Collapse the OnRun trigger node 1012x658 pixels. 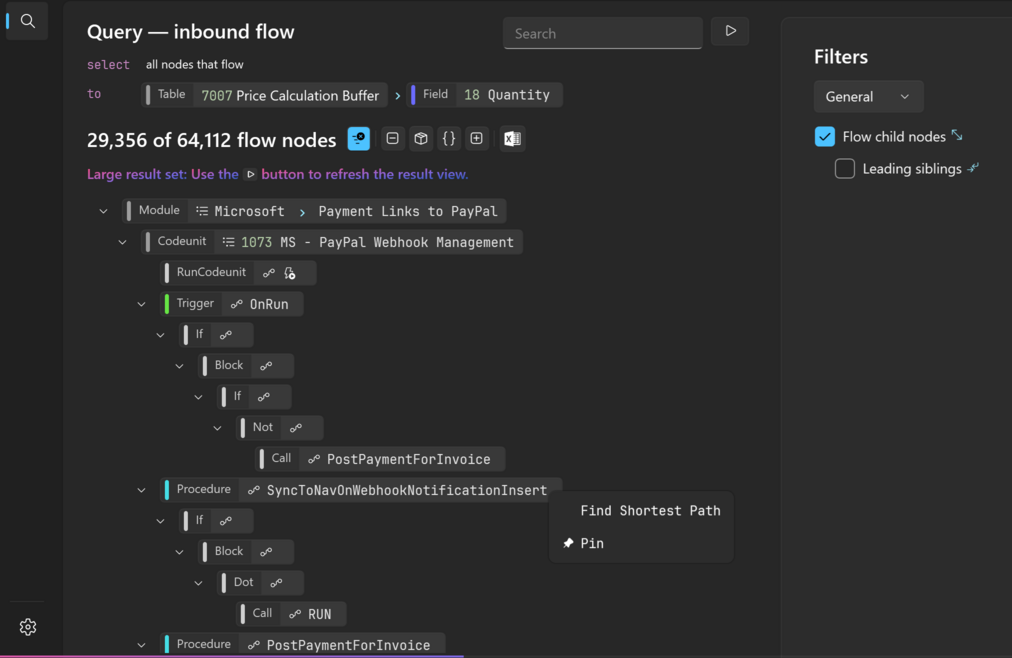[x=141, y=304]
